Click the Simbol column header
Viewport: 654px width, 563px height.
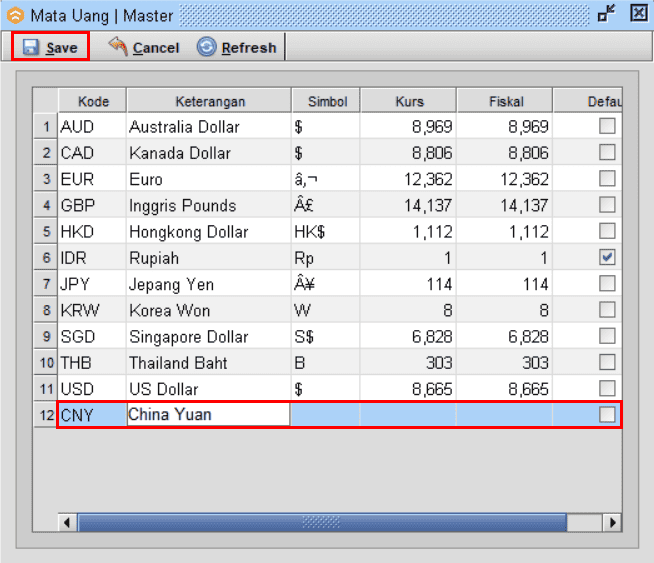point(326,101)
